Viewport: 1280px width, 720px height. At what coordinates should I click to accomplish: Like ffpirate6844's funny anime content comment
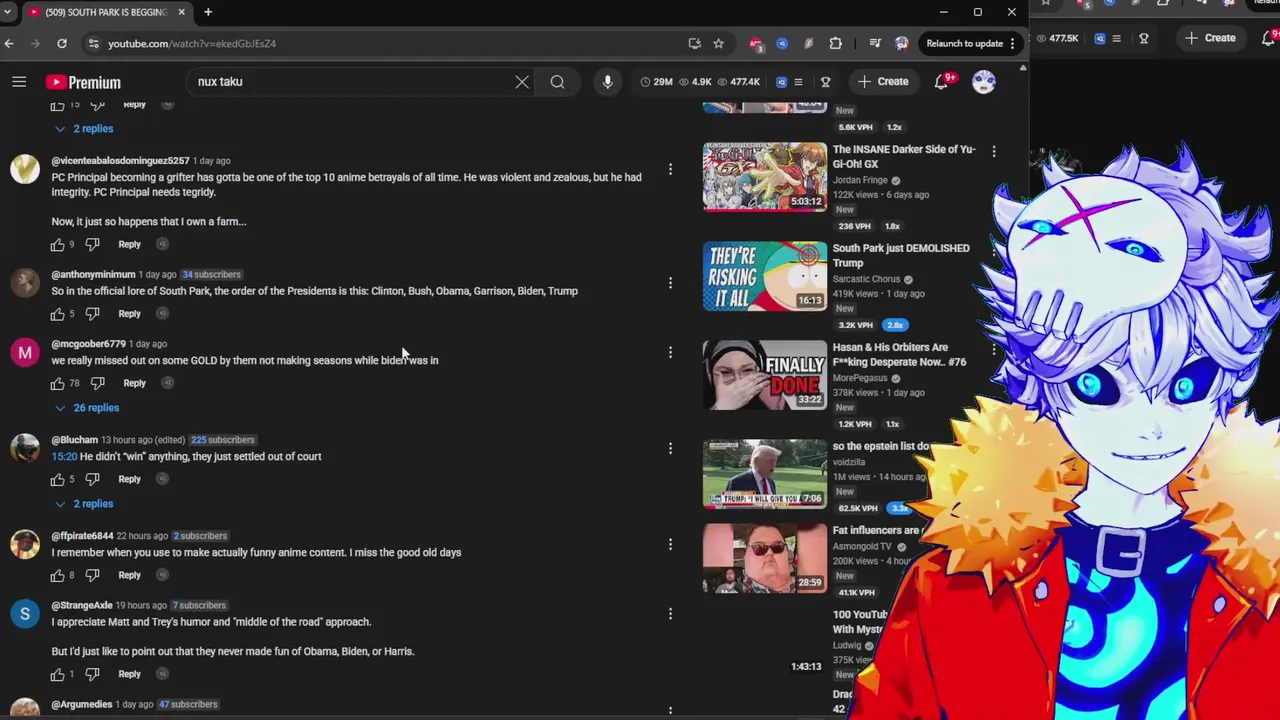point(58,575)
